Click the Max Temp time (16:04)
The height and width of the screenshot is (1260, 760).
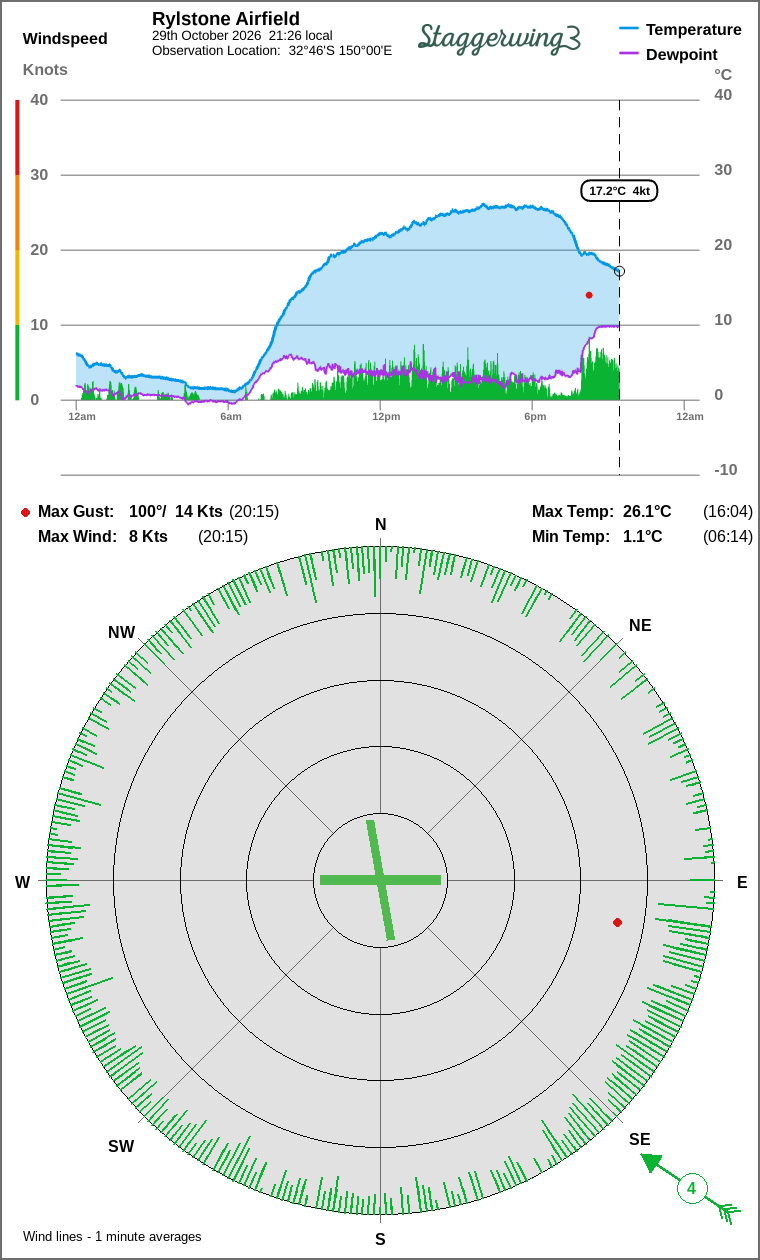point(728,512)
